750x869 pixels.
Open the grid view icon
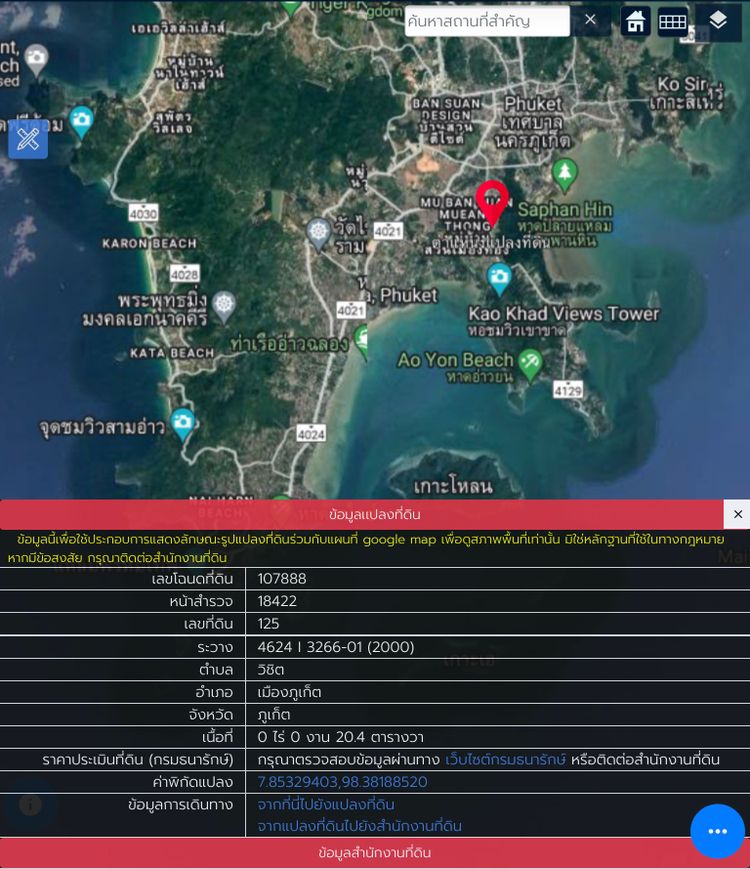click(x=672, y=21)
